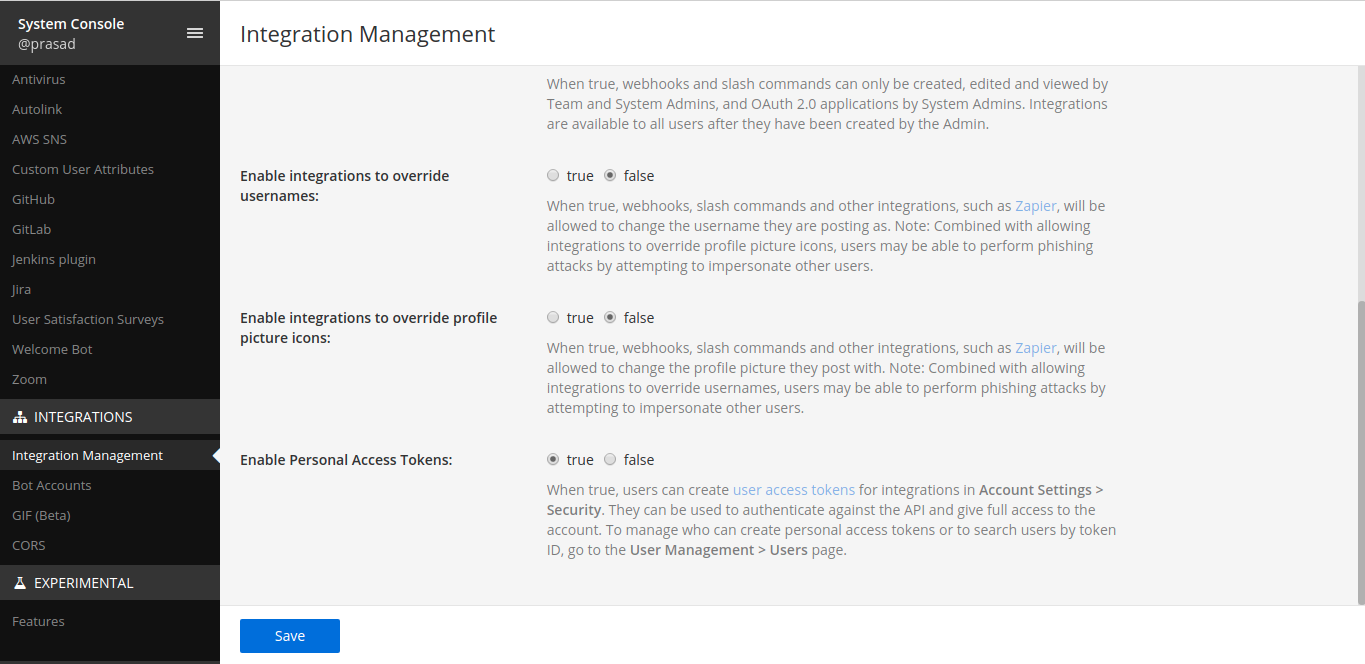Open GitHub plugin settings

31,199
